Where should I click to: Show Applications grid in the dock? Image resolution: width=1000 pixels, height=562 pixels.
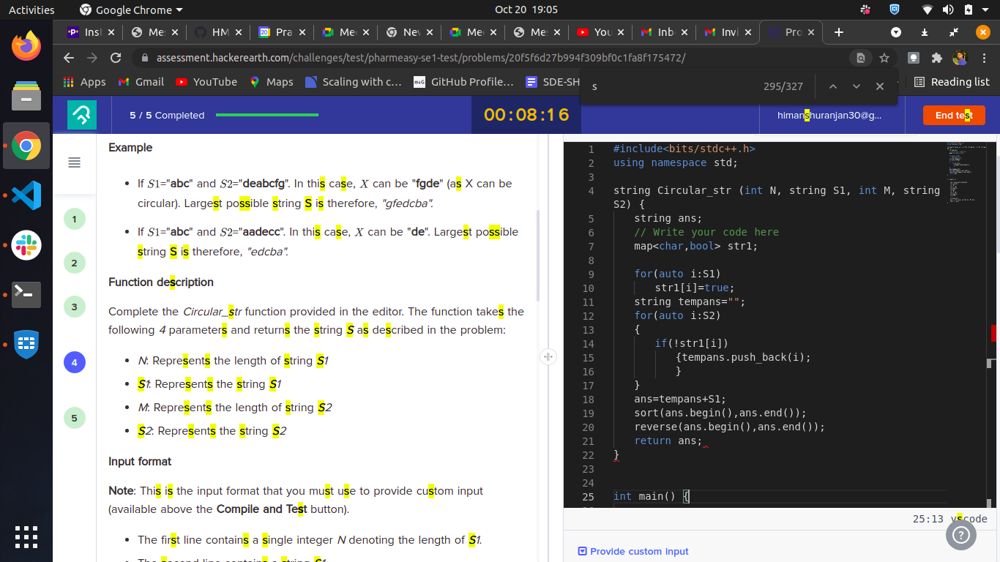pyautogui.click(x=26, y=537)
